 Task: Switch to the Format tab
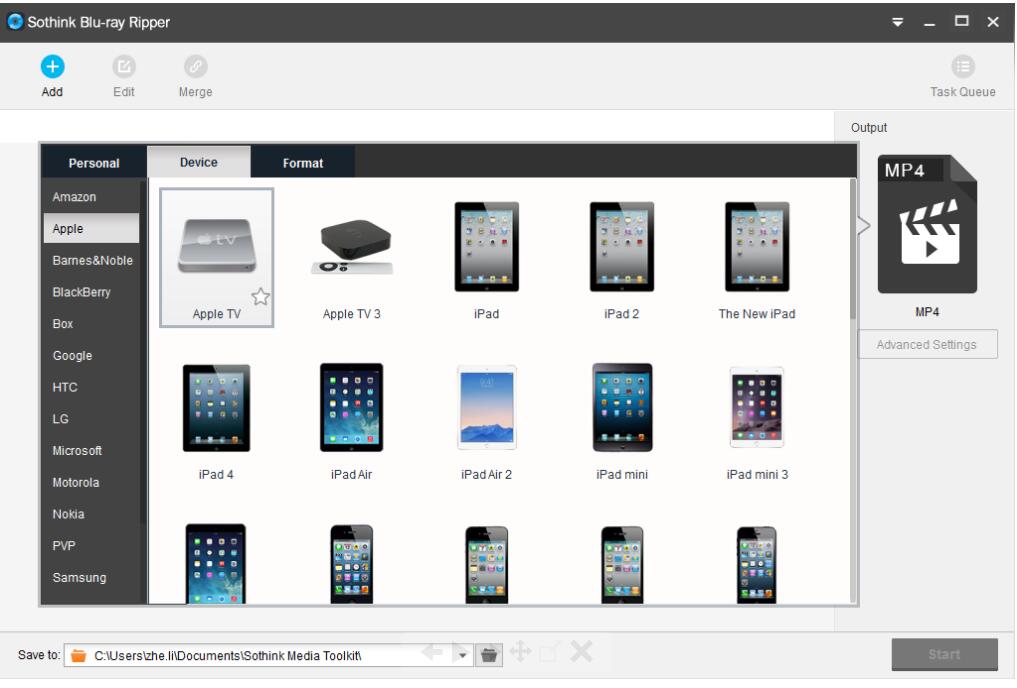pyautogui.click(x=303, y=163)
